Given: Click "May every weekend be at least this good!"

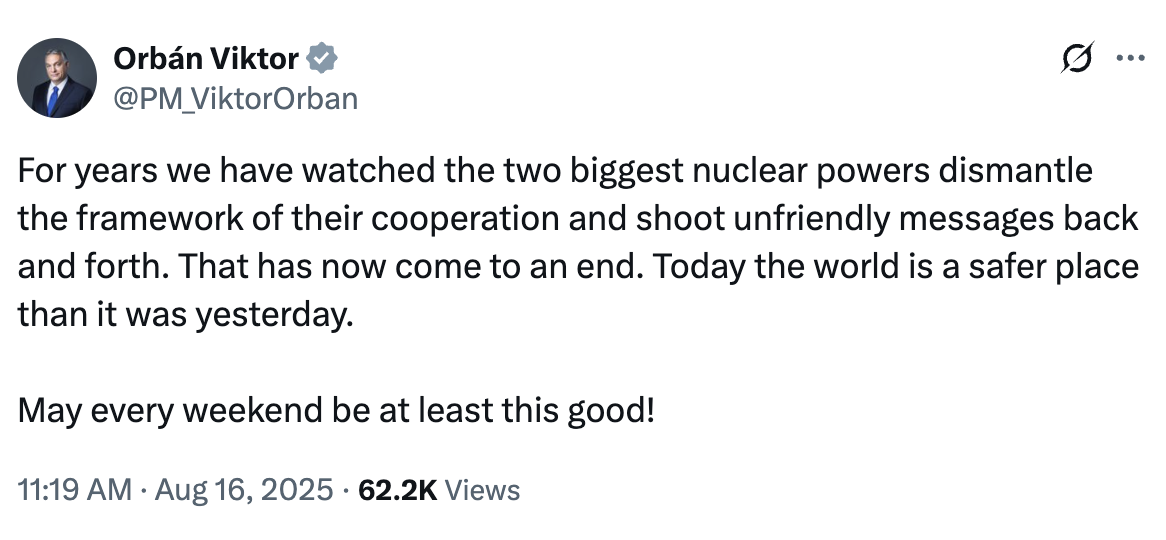Looking at the screenshot, I should coord(336,411).
